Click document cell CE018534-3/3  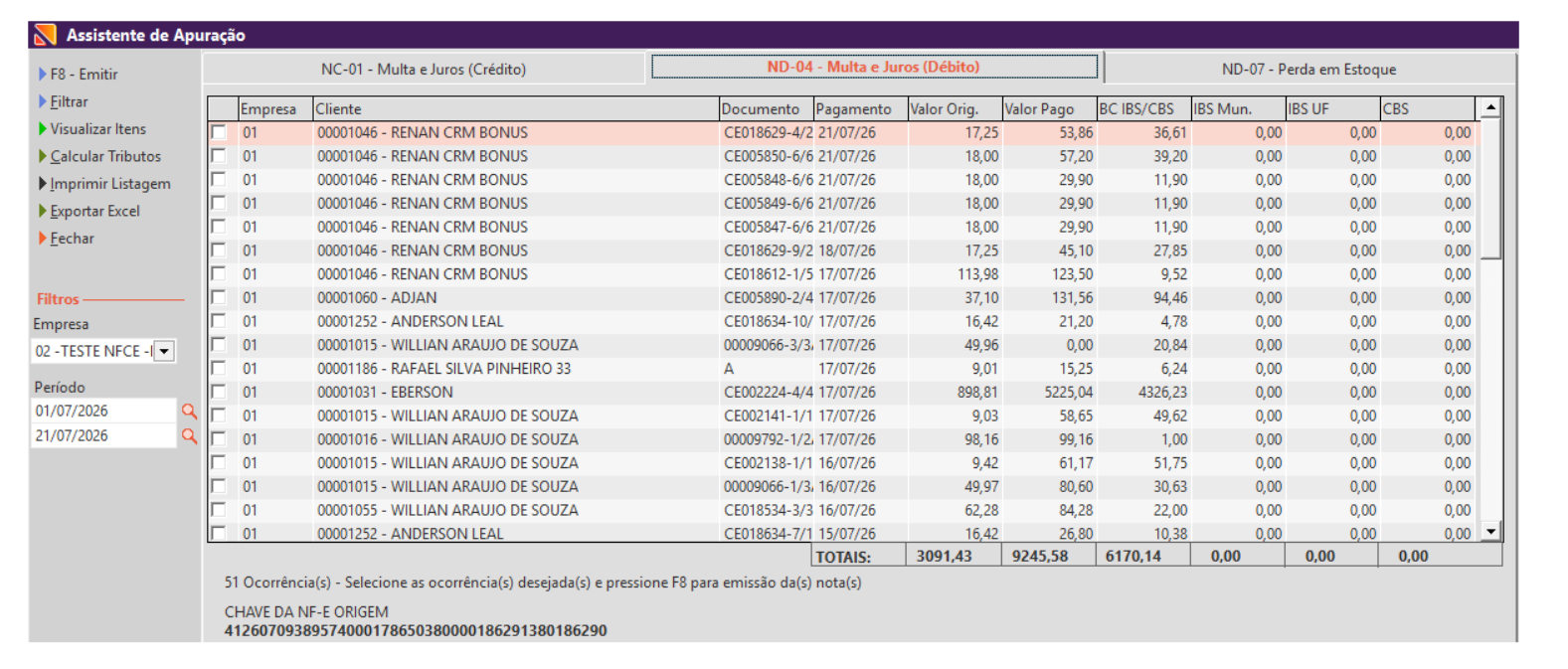tap(768, 510)
